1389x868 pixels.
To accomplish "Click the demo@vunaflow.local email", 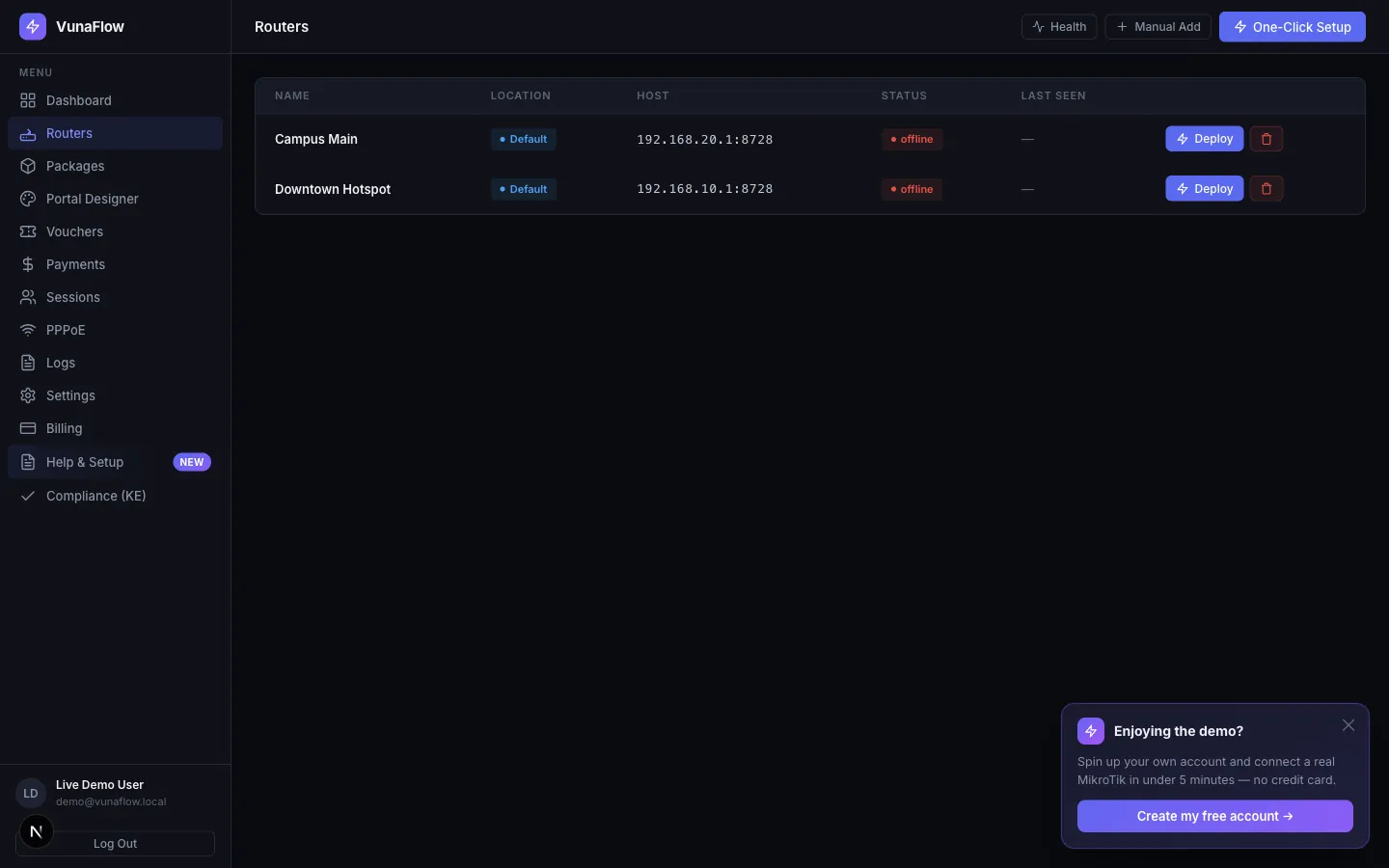I will (111, 801).
